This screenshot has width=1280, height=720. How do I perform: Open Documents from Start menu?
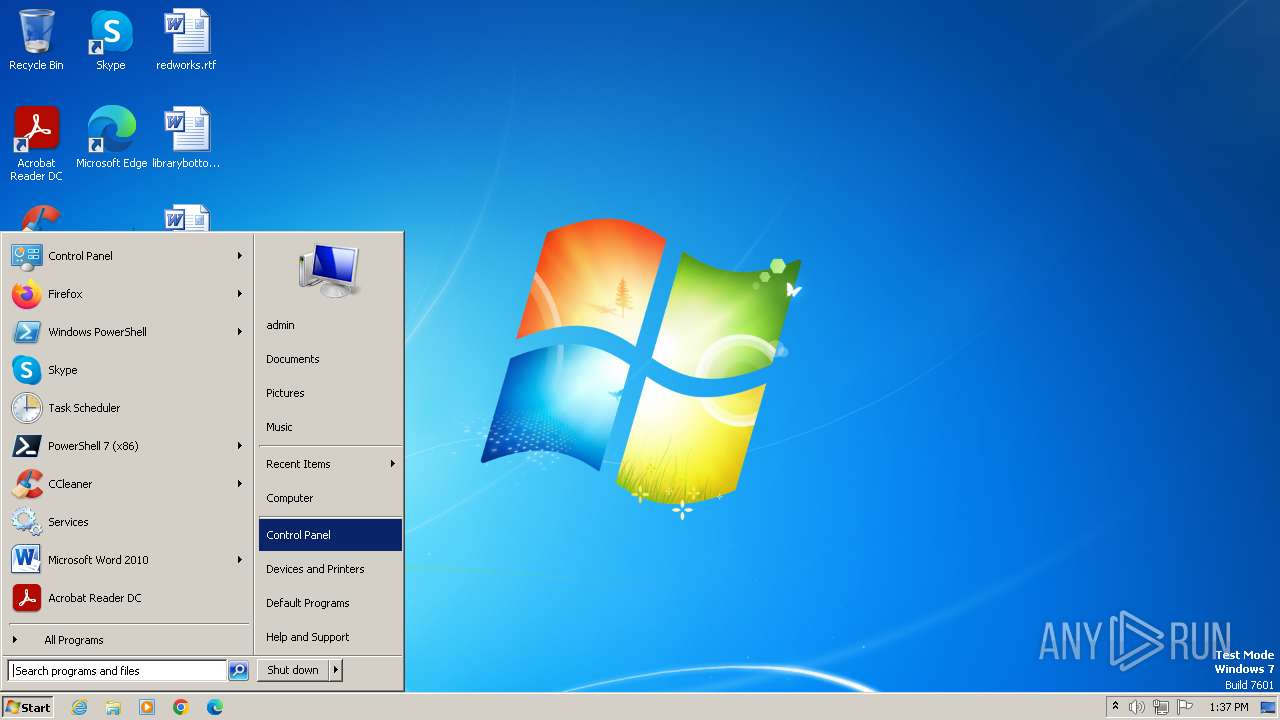pyautogui.click(x=330, y=359)
